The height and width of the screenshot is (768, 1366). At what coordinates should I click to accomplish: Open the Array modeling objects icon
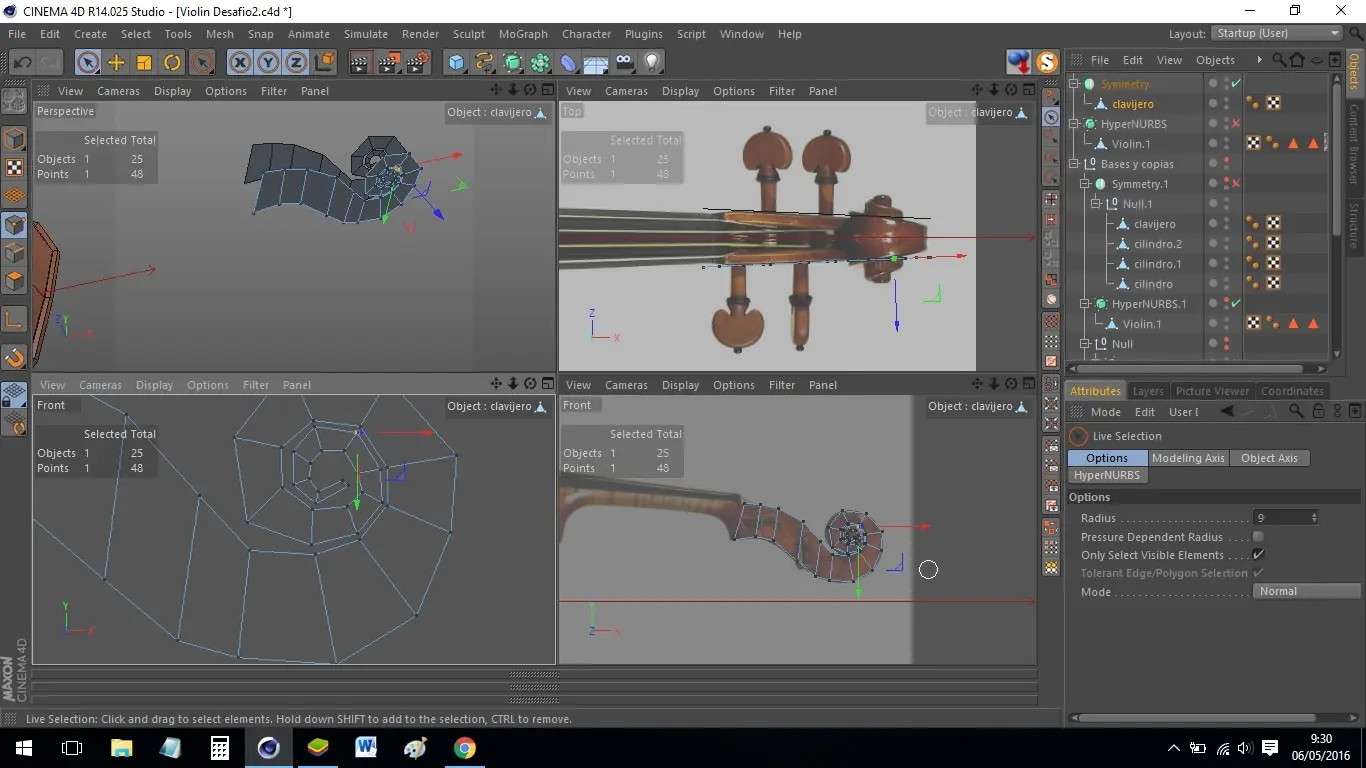click(541, 62)
